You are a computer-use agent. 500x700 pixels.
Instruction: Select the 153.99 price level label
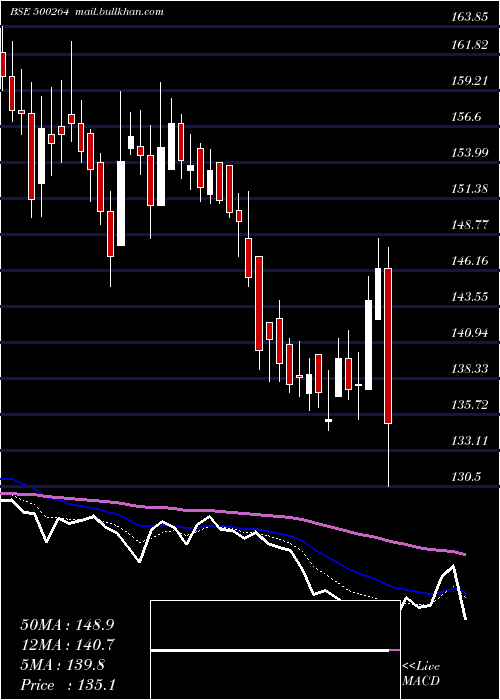point(468,153)
